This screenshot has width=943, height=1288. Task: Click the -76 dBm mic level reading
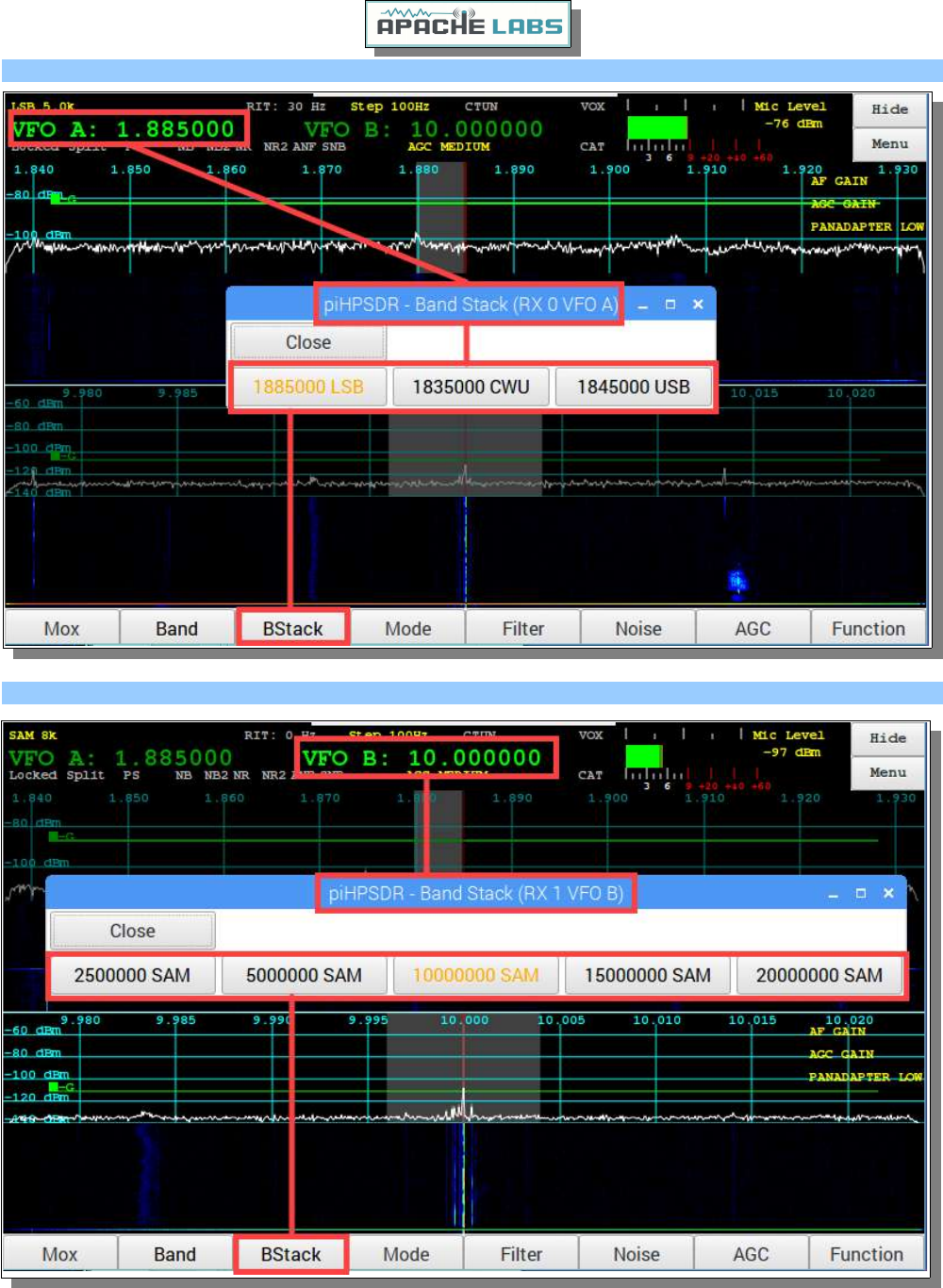tap(793, 124)
